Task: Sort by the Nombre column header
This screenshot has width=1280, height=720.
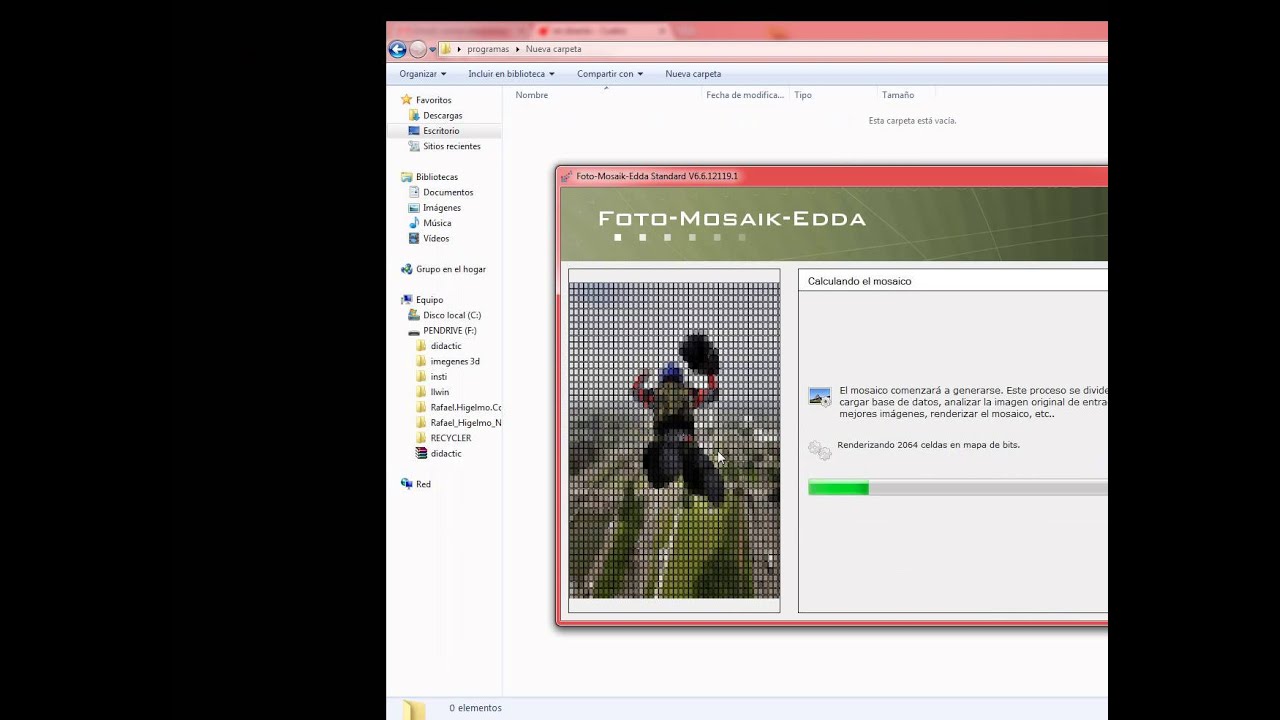Action: point(532,95)
